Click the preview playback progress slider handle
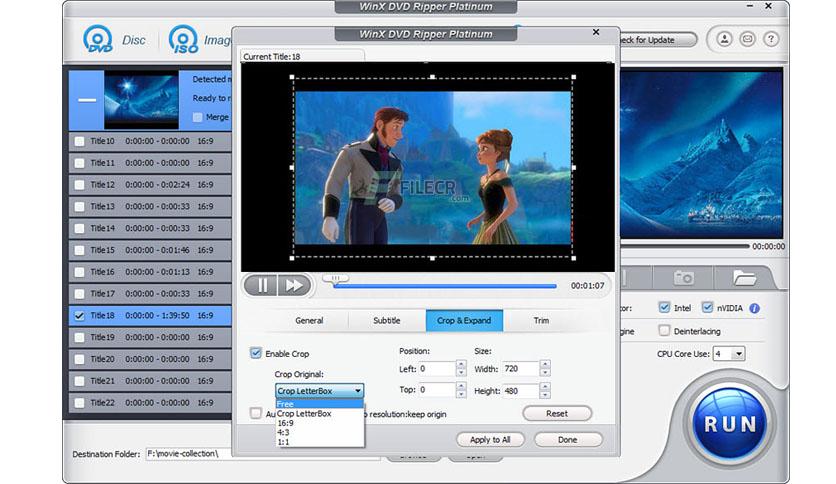The width and height of the screenshot is (836, 484). pos(335,278)
